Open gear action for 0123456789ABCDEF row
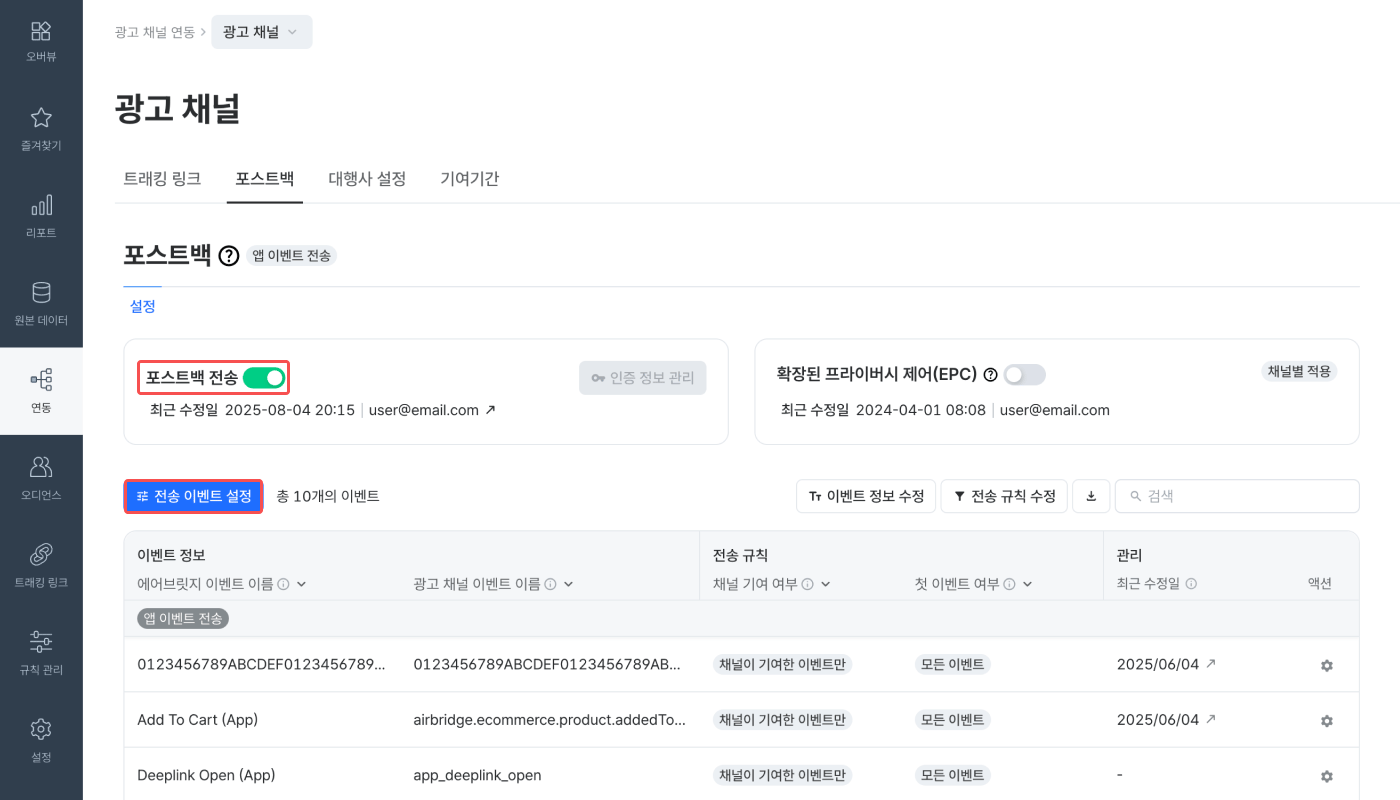This screenshot has height=800, width=1400. tap(1327, 665)
